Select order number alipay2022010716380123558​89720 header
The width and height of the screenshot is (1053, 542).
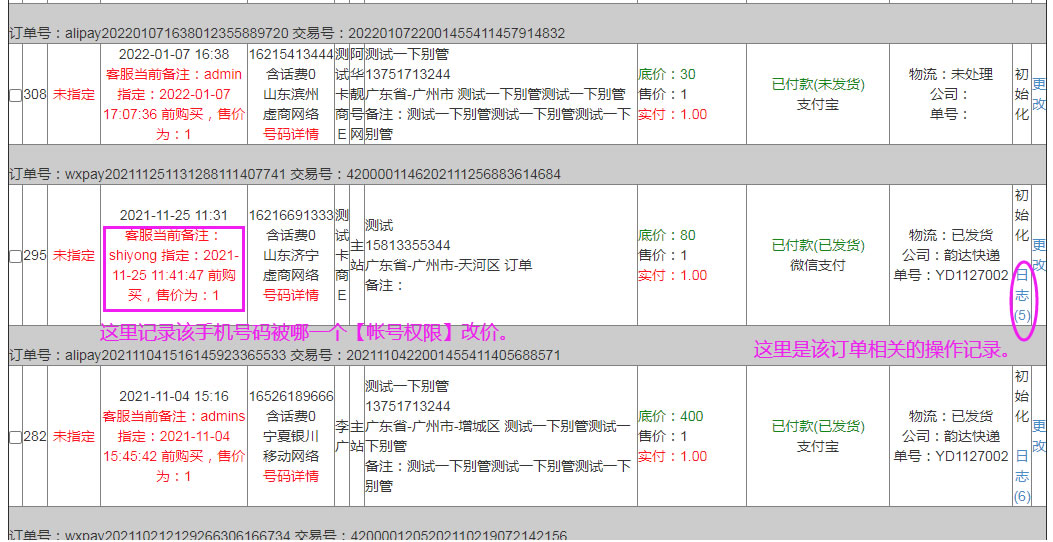(148, 33)
